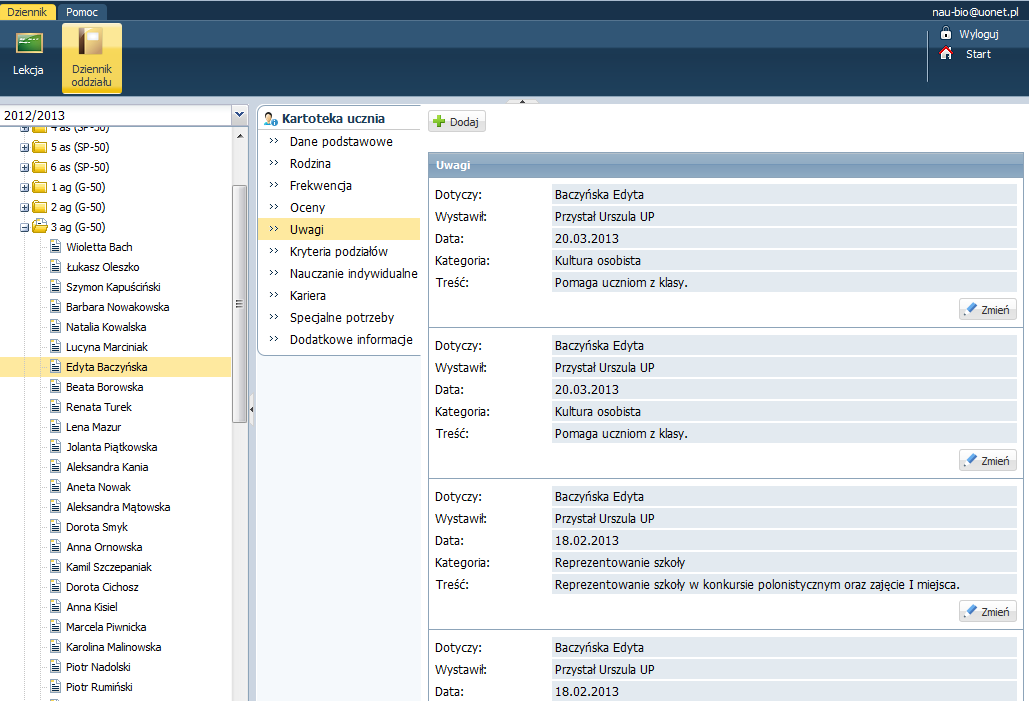Image resolution: width=1029 pixels, height=701 pixels.
Task: Open Dodatkowe informacje section
Action: click(x=351, y=339)
